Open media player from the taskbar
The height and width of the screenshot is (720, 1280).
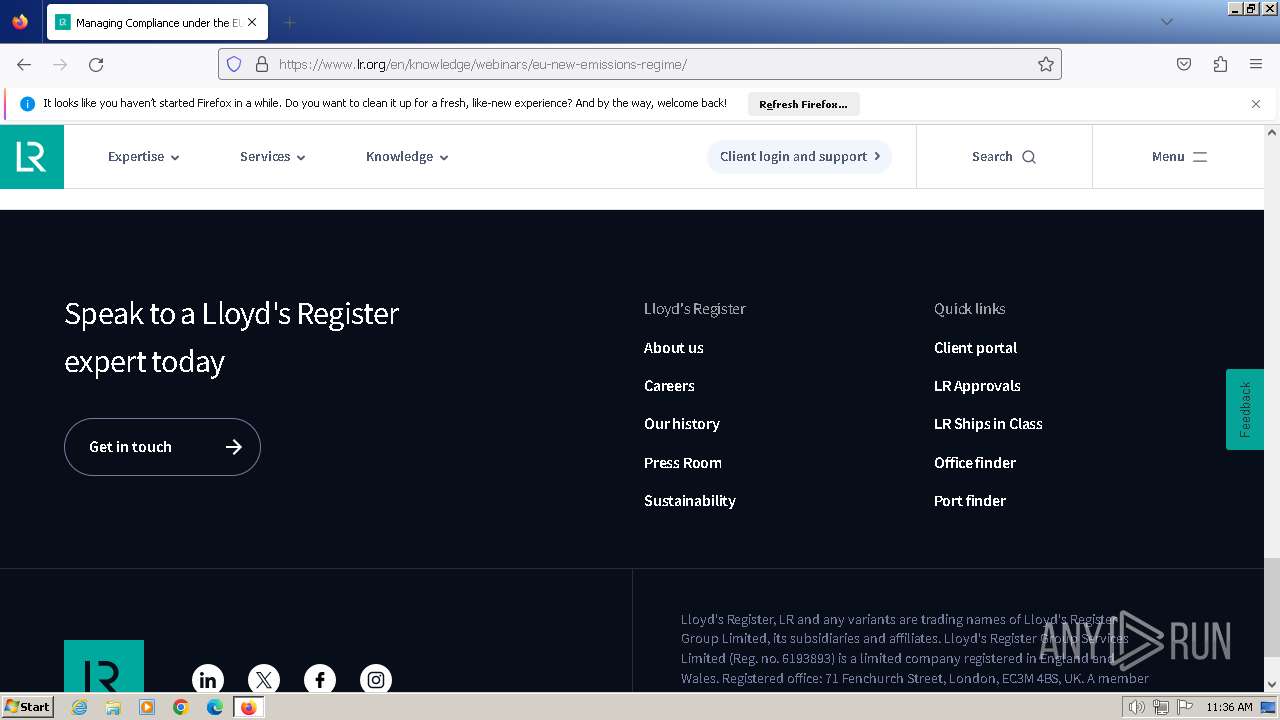(147, 707)
